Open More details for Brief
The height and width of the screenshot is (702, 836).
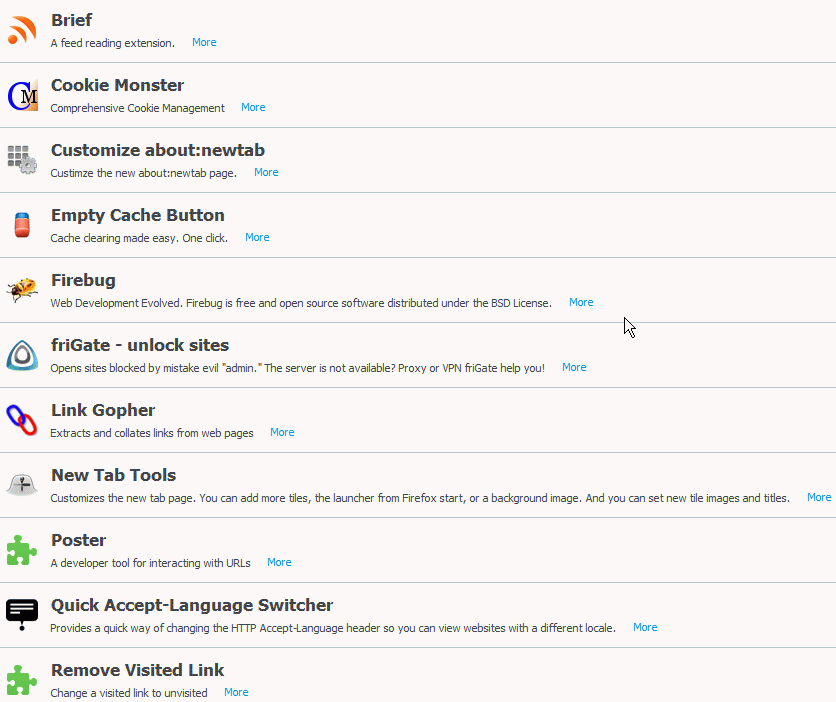204,42
